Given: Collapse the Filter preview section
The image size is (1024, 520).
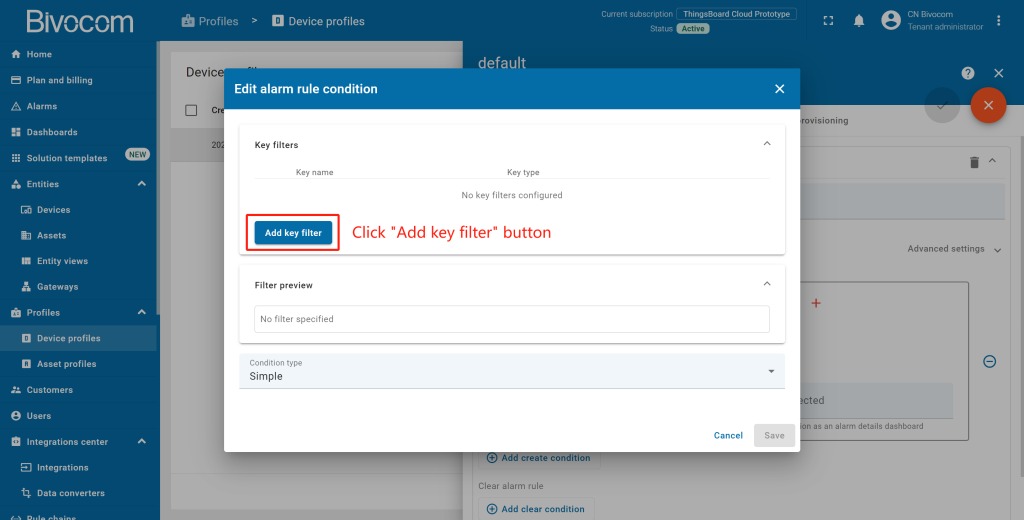Looking at the screenshot, I should [767, 284].
